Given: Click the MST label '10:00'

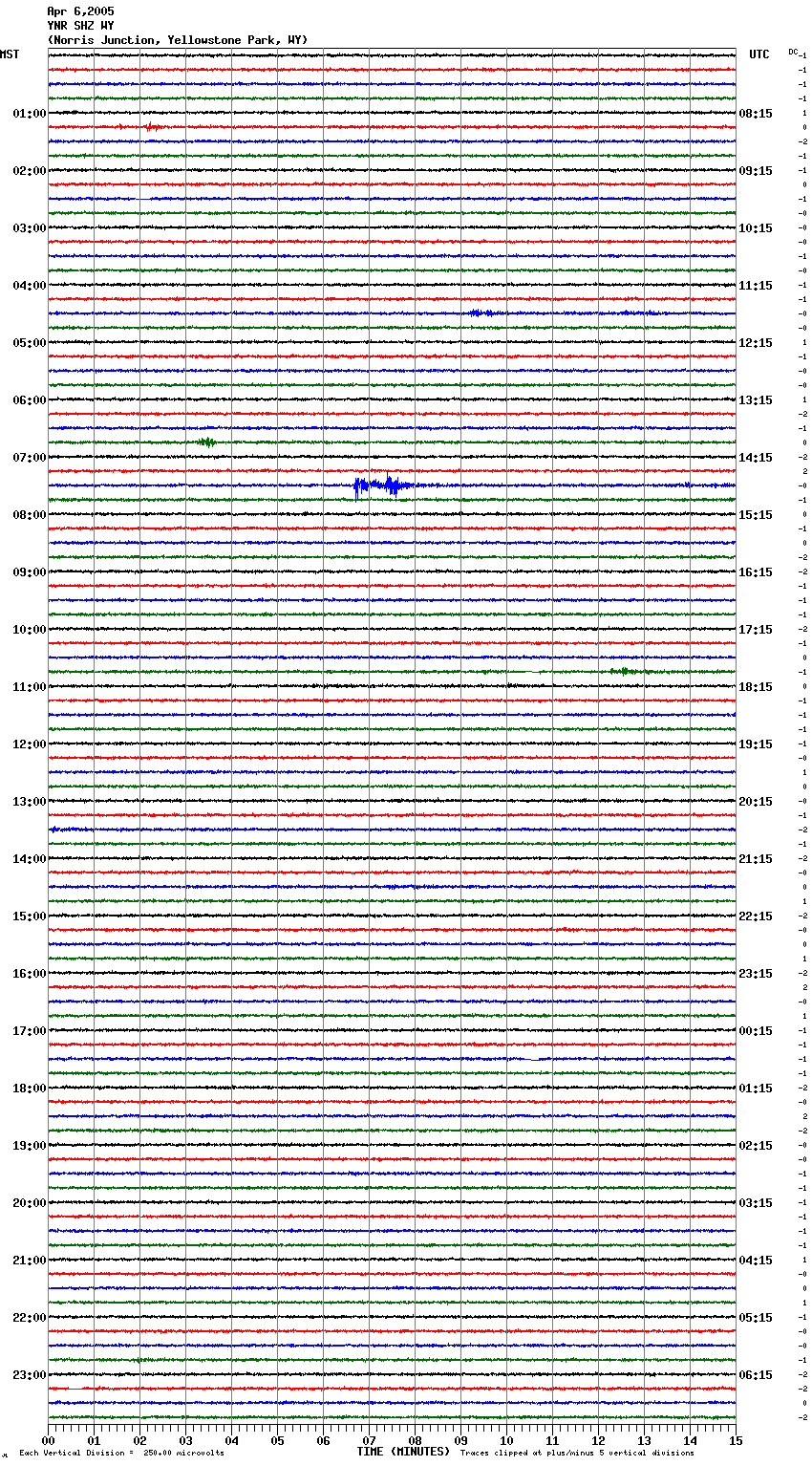Looking at the screenshot, I should click(30, 630).
